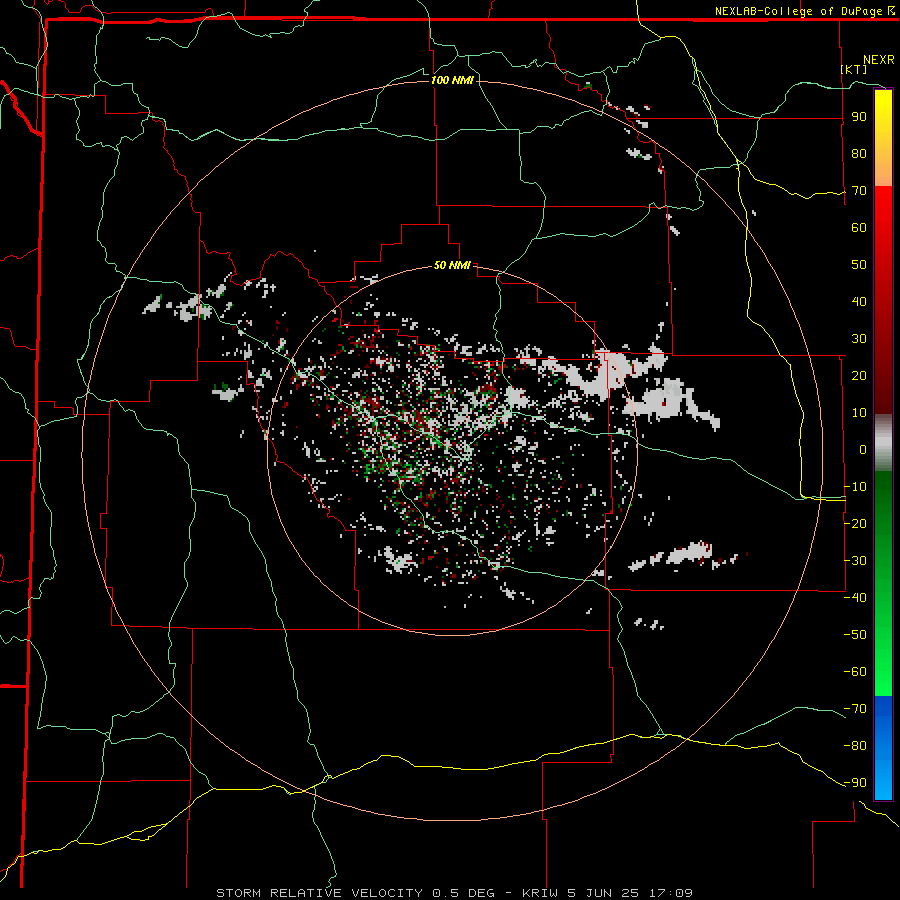Click the -40 value on velocity scale
The height and width of the screenshot is (900, 900).
click(855, 598)
